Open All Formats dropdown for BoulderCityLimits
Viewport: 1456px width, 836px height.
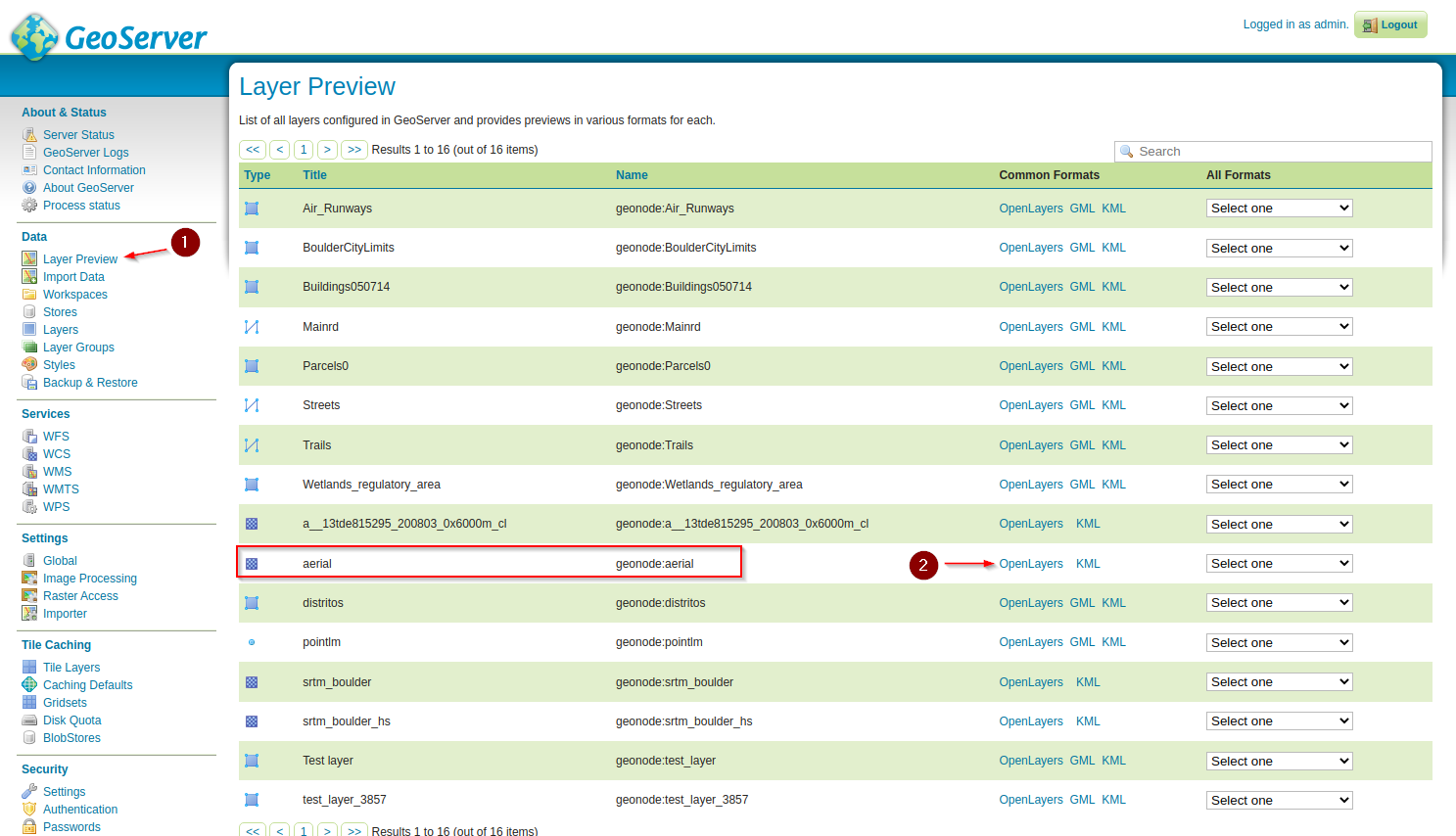(1280, 248)
